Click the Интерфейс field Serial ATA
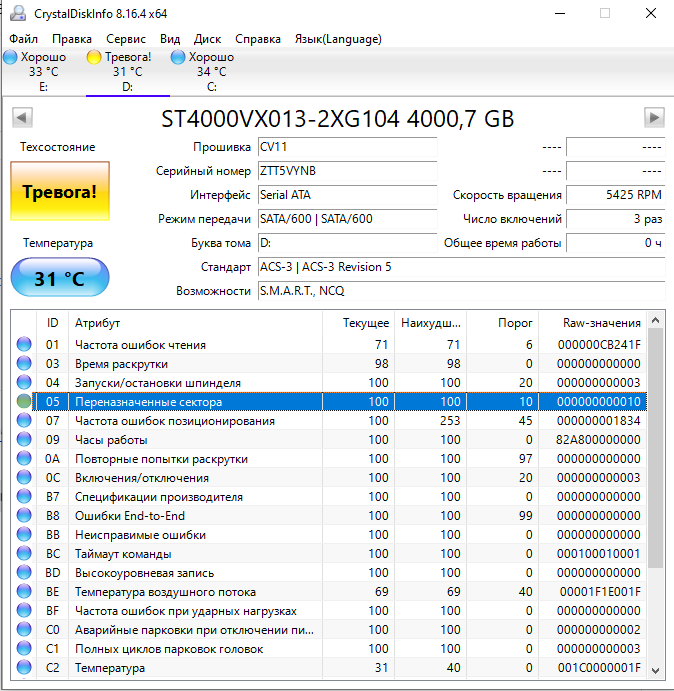The width and height of the screenshot is (674, 691). tap(347, 195)
